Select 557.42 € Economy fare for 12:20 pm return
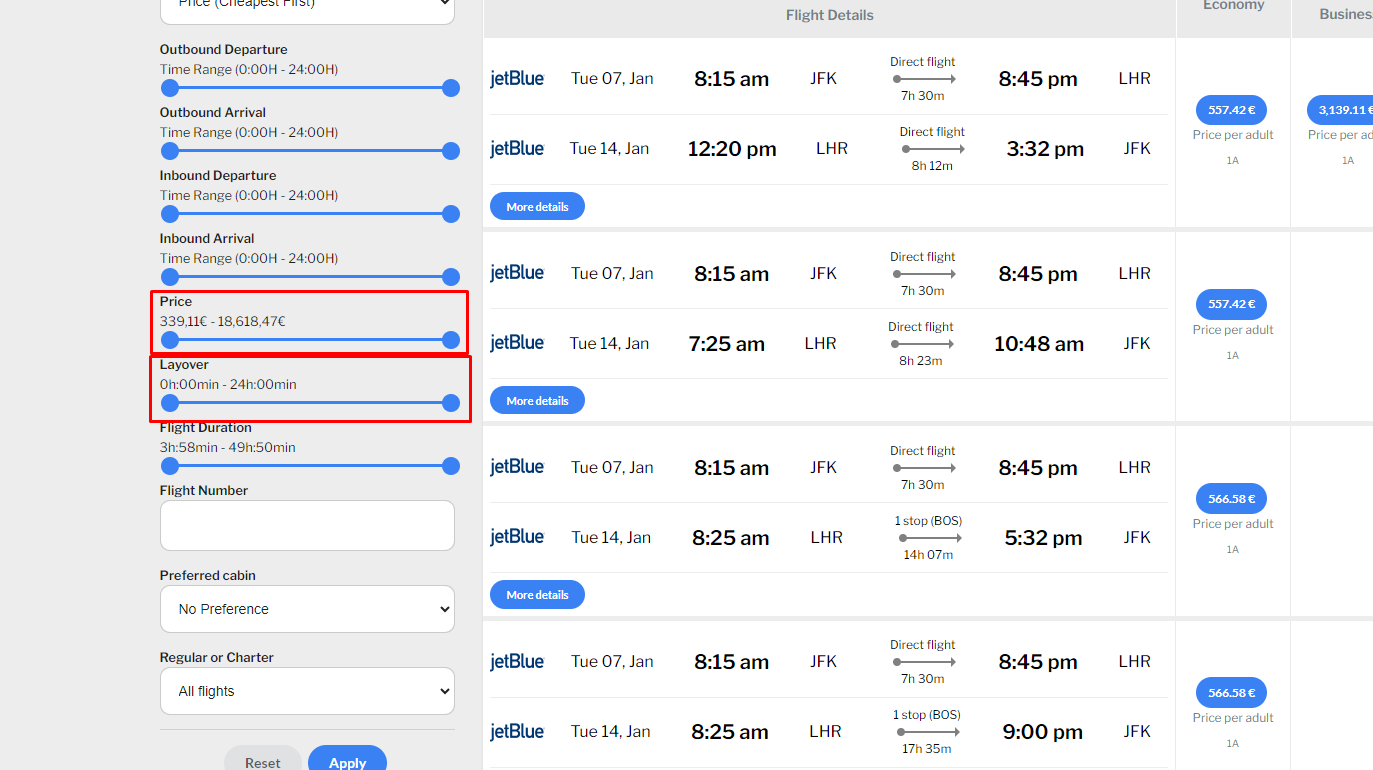Image resolution: width=1373 pixels, height=770 pixels. [1231, 110]
